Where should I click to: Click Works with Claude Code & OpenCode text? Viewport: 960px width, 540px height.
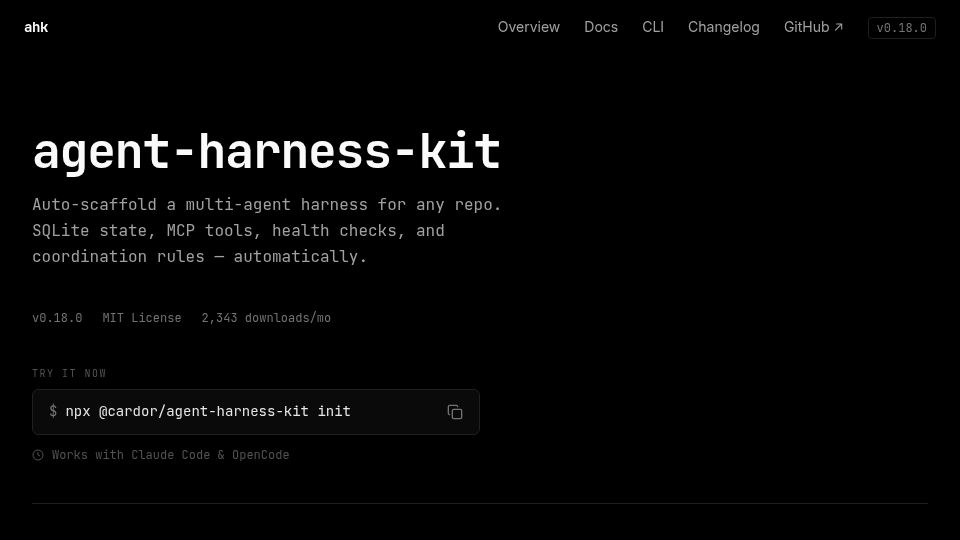click(170, 455)
